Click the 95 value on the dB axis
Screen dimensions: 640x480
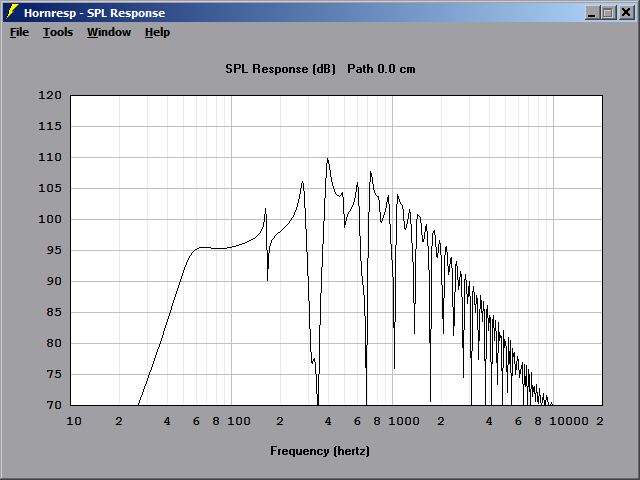coord(54,250)
